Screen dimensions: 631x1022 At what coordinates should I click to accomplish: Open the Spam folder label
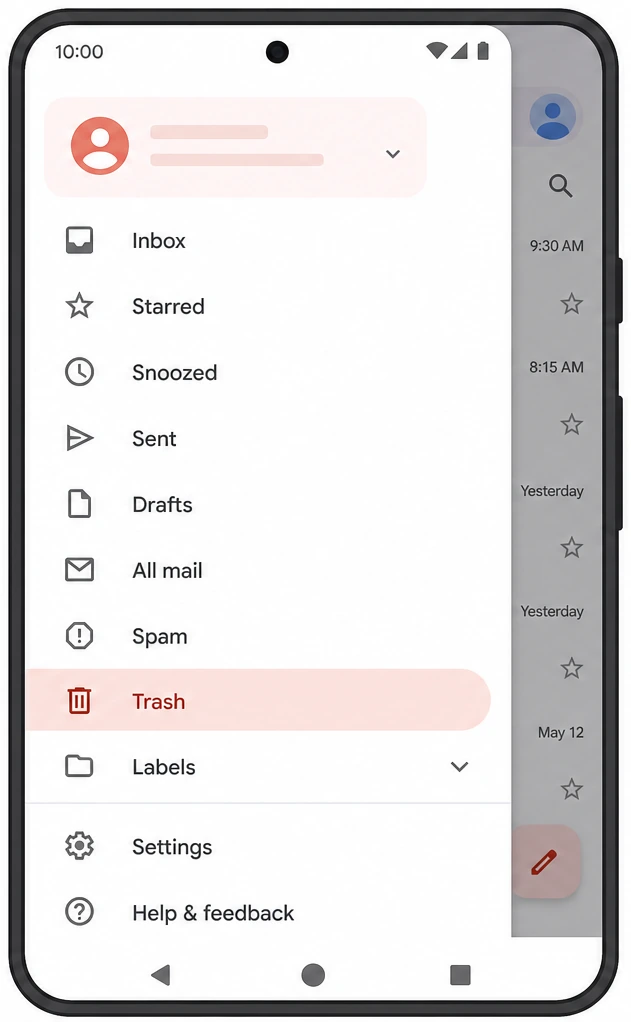(160, 636)
